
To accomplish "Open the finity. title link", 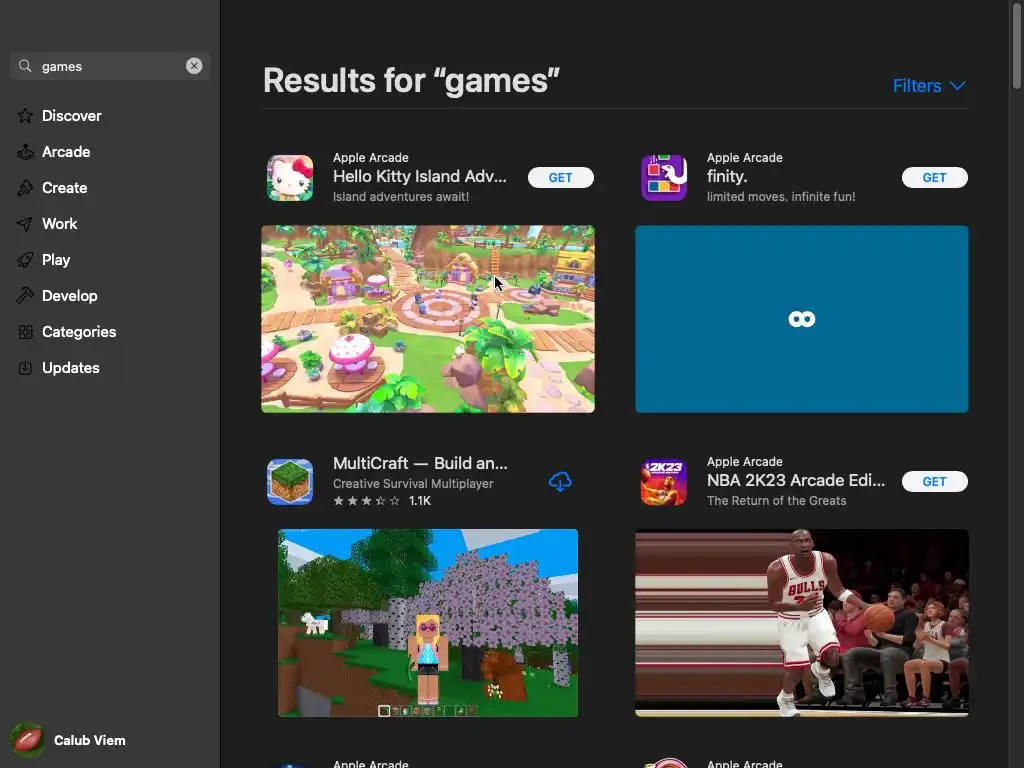I will [x=727, y=176].
